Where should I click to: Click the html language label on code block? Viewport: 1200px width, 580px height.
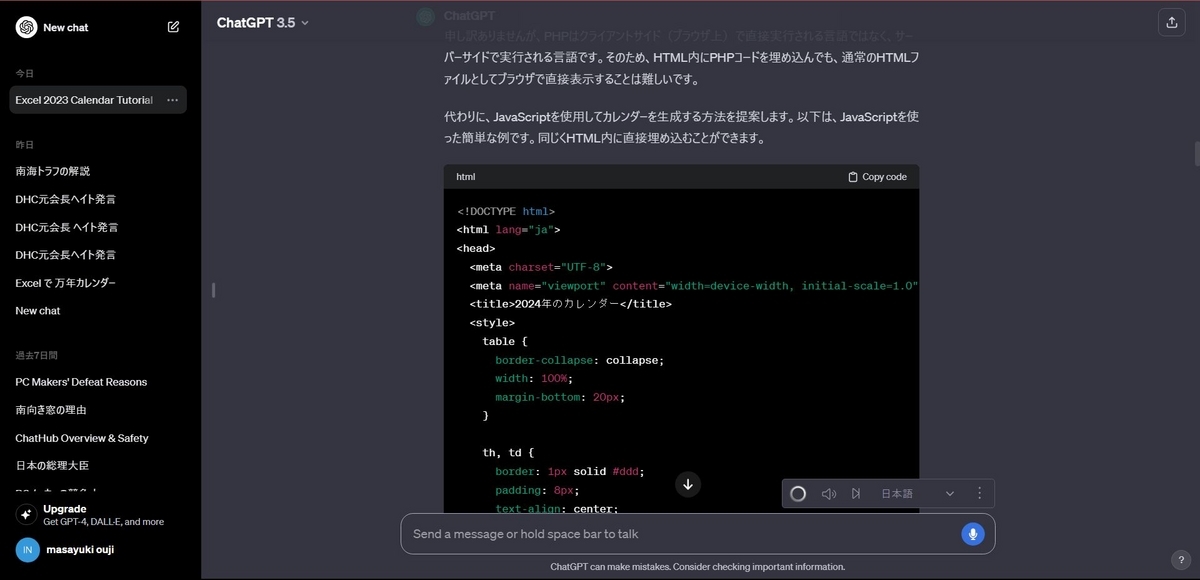pos(466,177)
